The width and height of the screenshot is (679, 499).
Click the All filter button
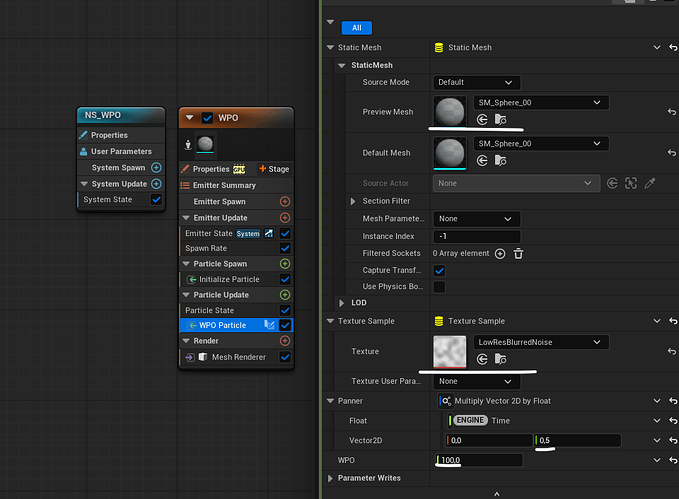356,28
